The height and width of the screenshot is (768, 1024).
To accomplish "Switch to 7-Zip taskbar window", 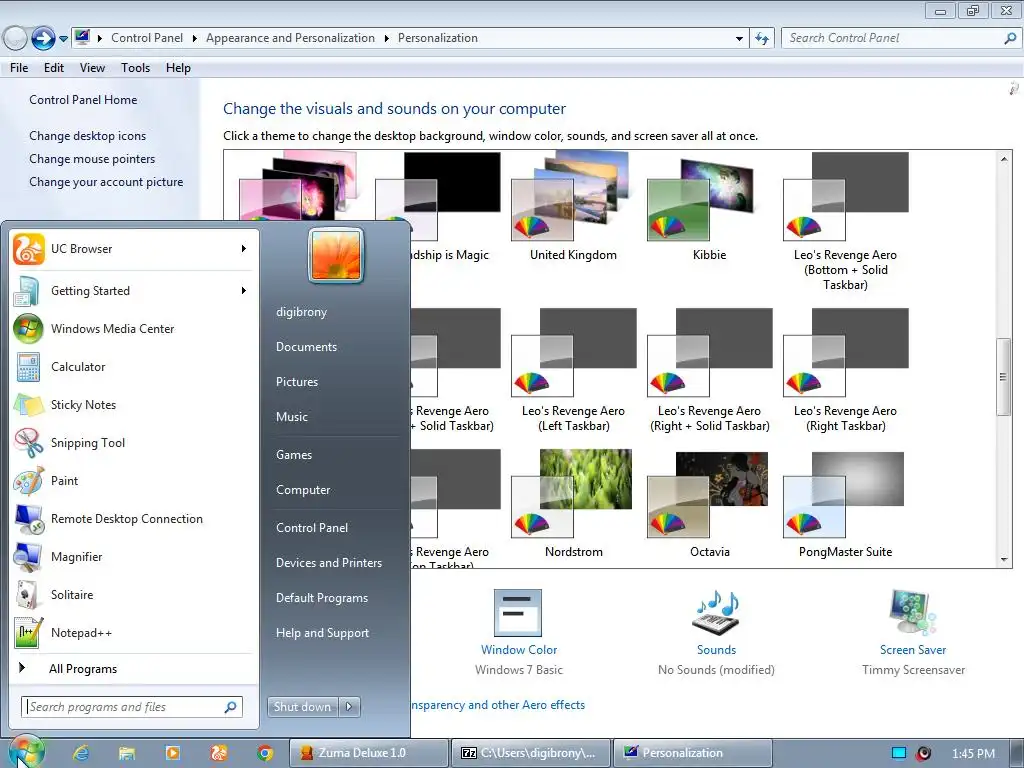I will pyautogui.click(x=530, y=753).
